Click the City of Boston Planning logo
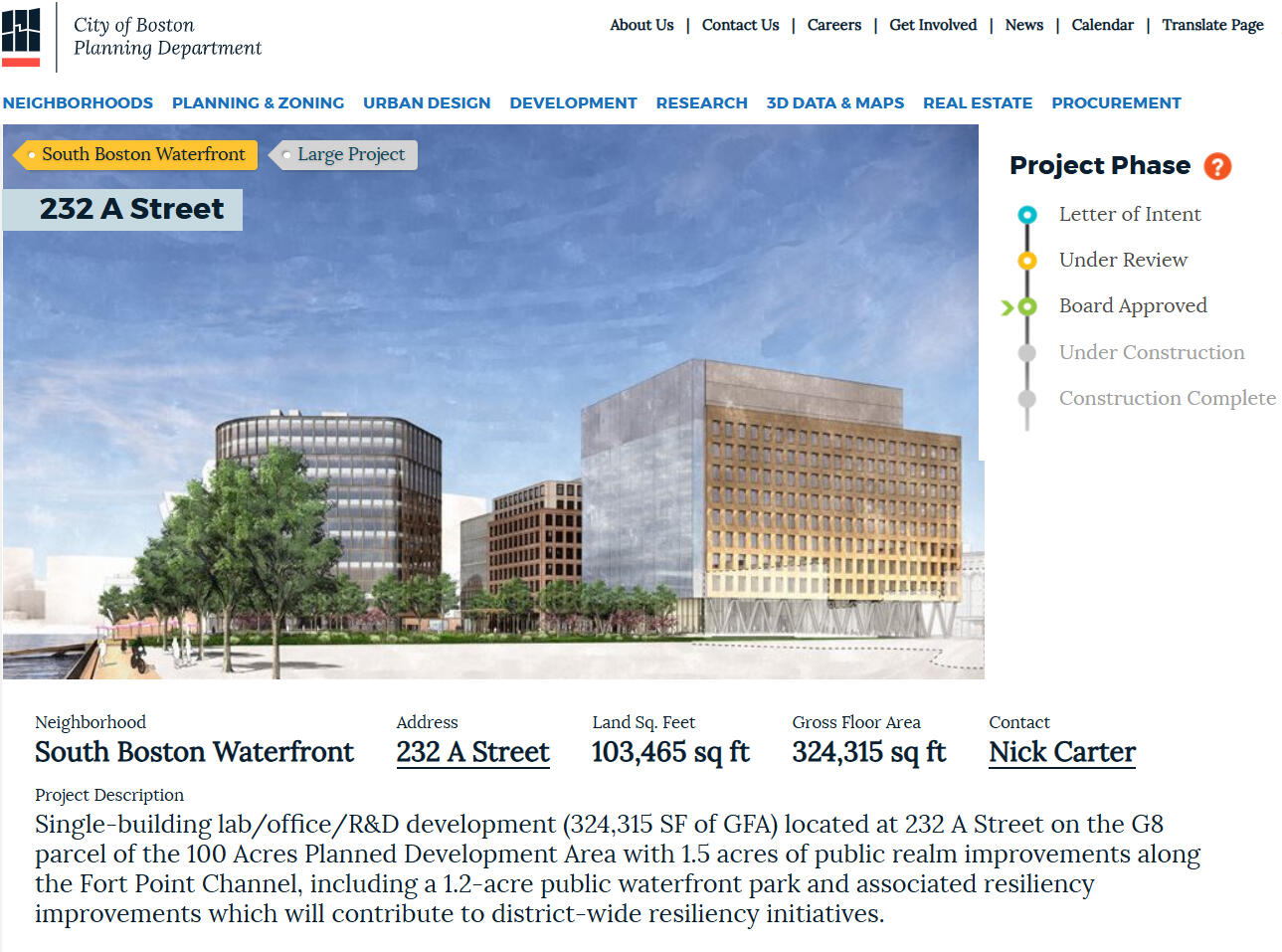 coord(22,37)
